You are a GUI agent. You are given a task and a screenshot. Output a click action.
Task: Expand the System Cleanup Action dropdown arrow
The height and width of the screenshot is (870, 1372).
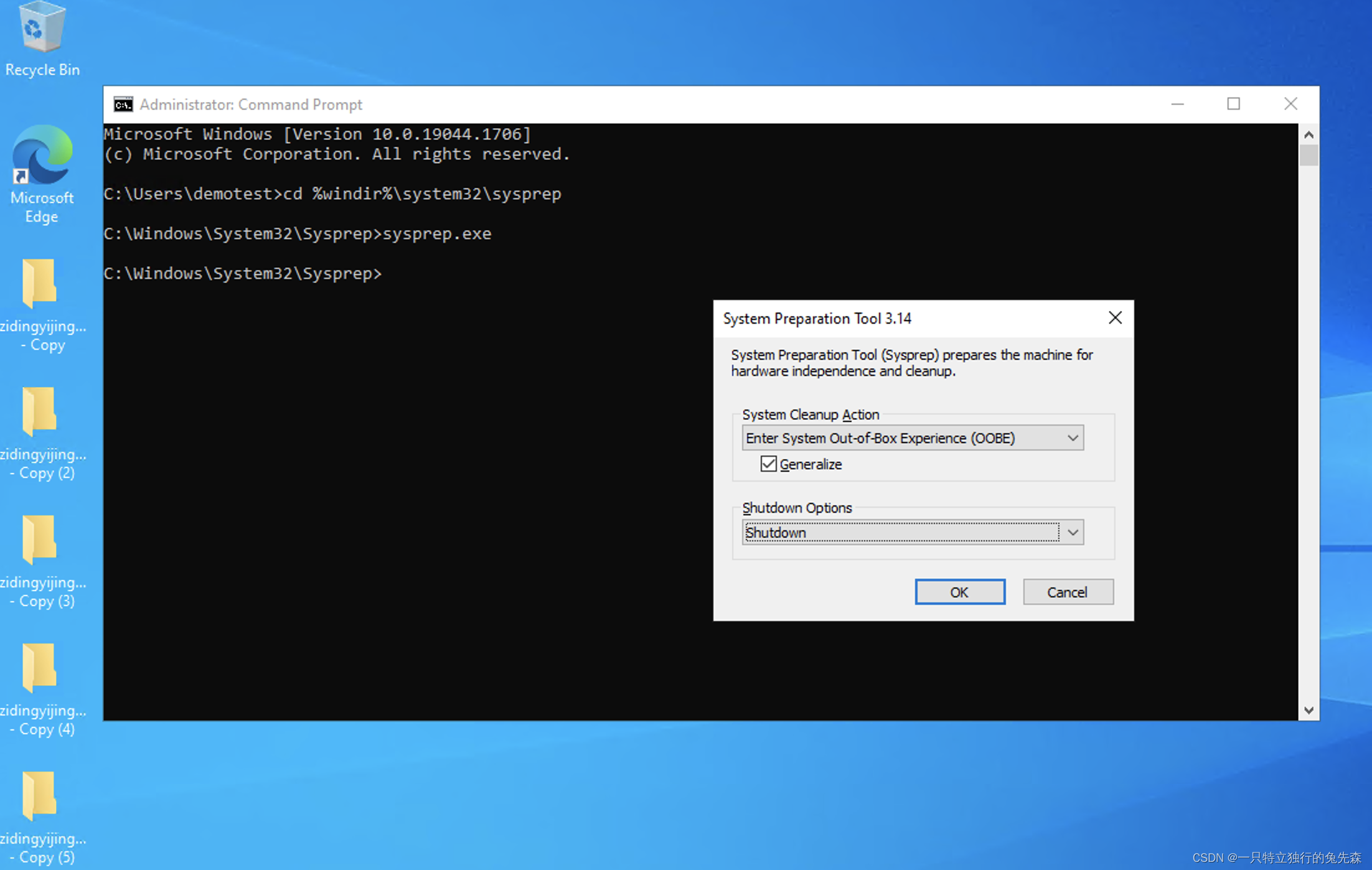pyautogui.click(x=1072, y=438)
